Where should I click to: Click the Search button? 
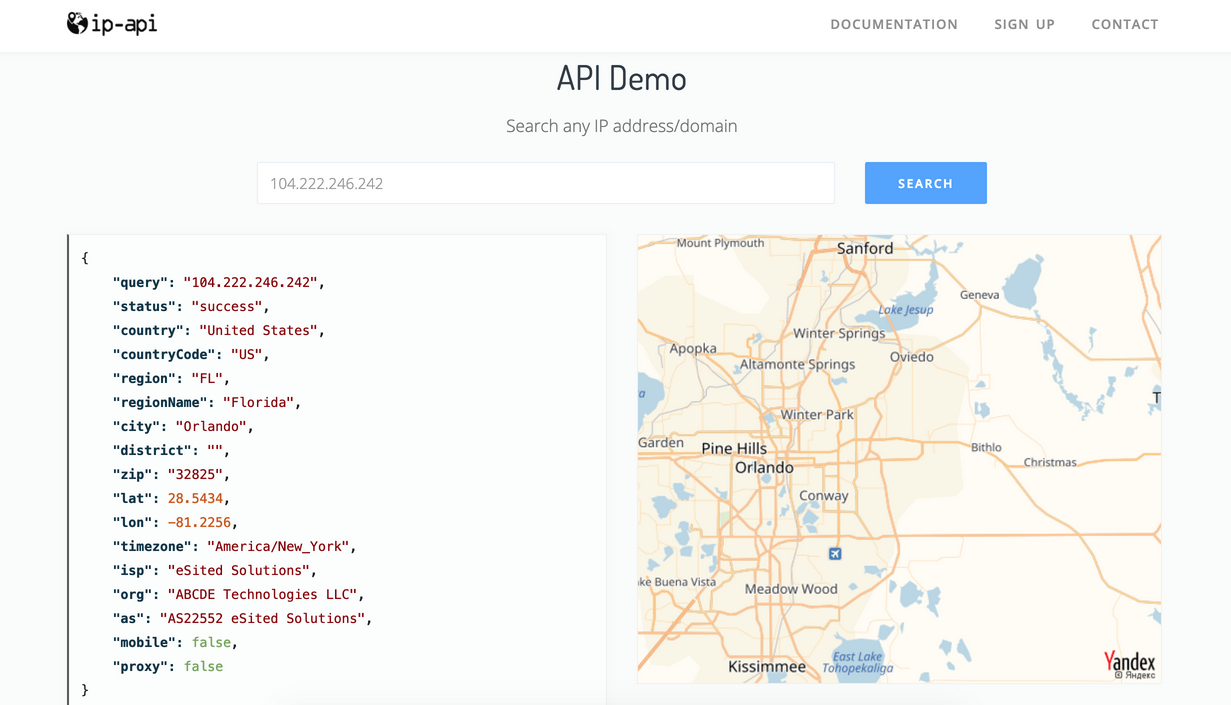925,183
